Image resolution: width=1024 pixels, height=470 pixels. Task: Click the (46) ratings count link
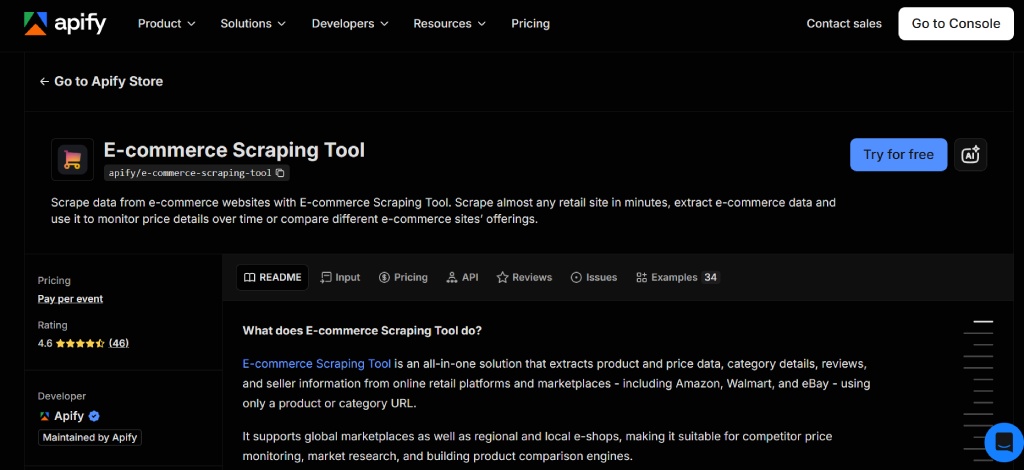click(119, 343)
